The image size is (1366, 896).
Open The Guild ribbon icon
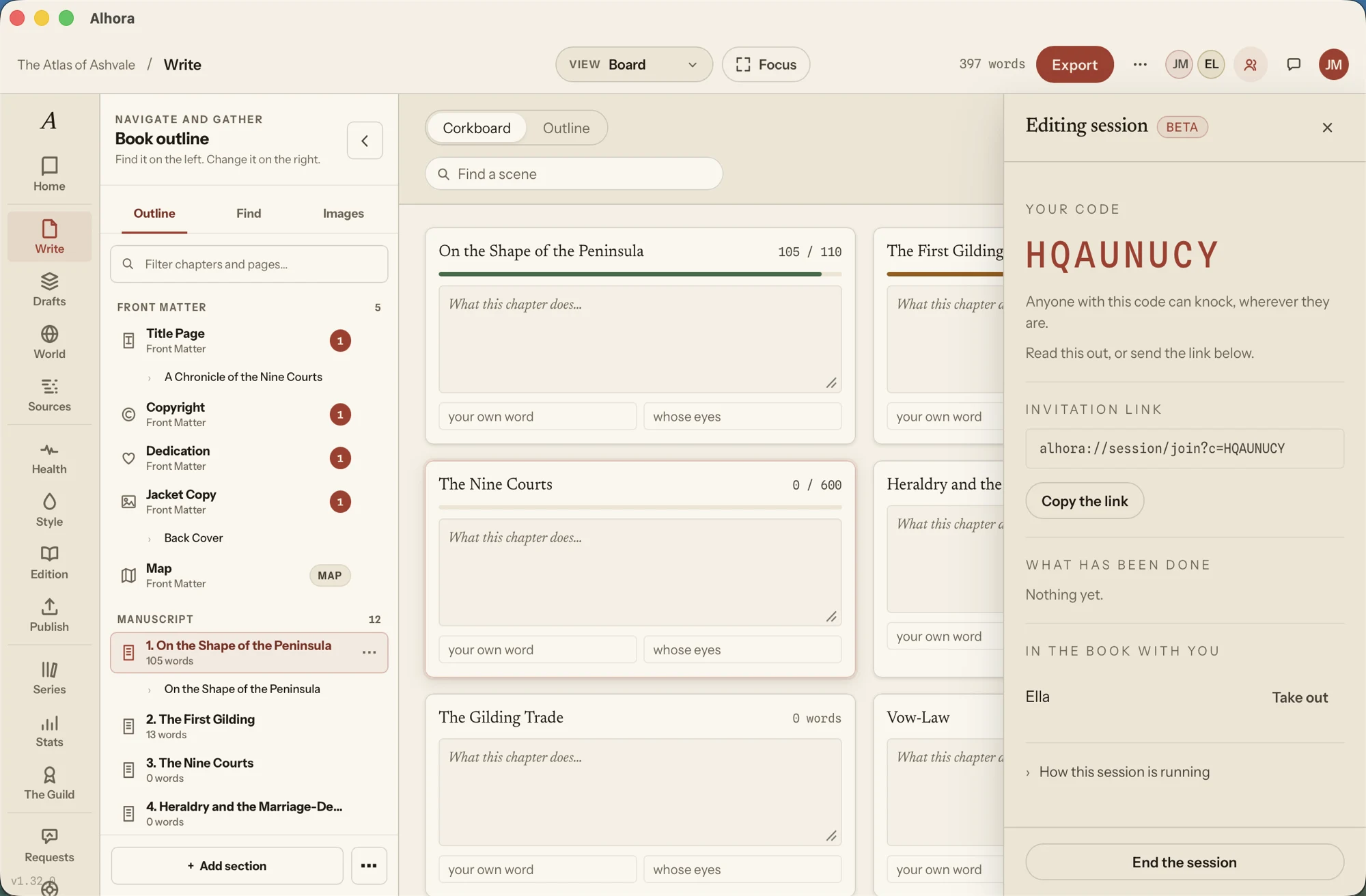coord(49,783)
